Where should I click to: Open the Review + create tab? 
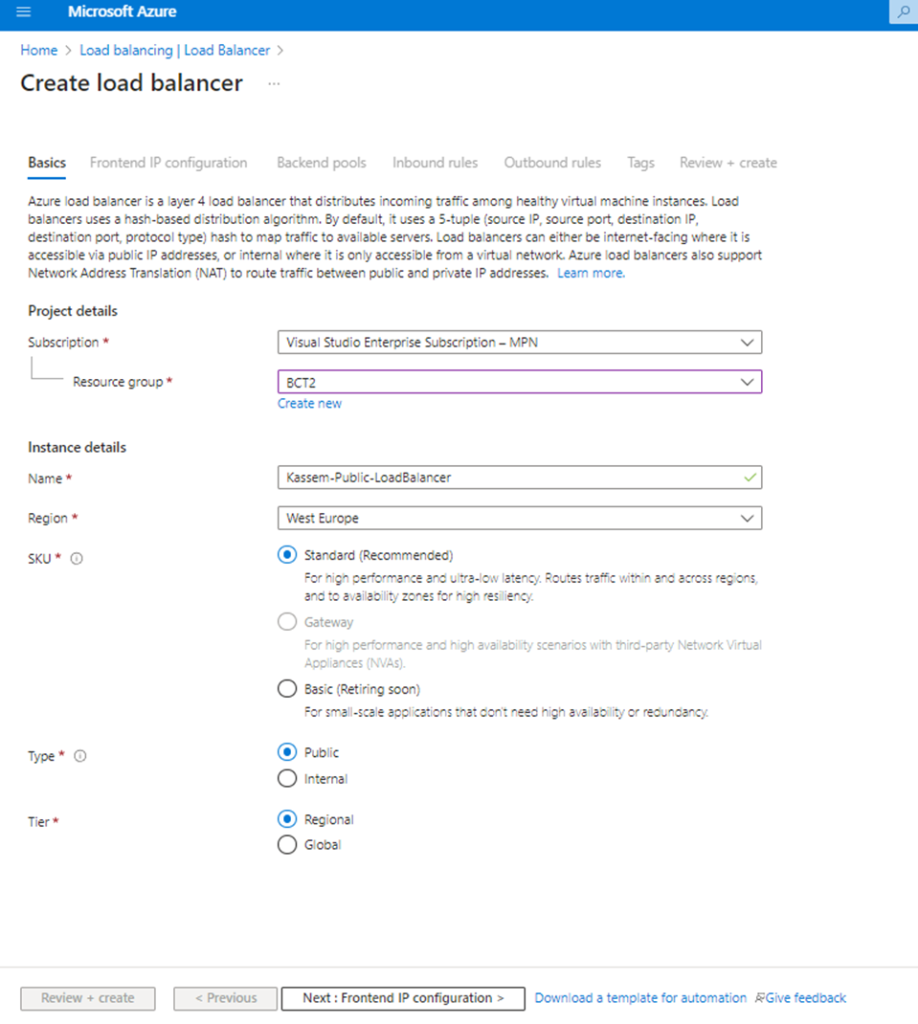point(728,163)
